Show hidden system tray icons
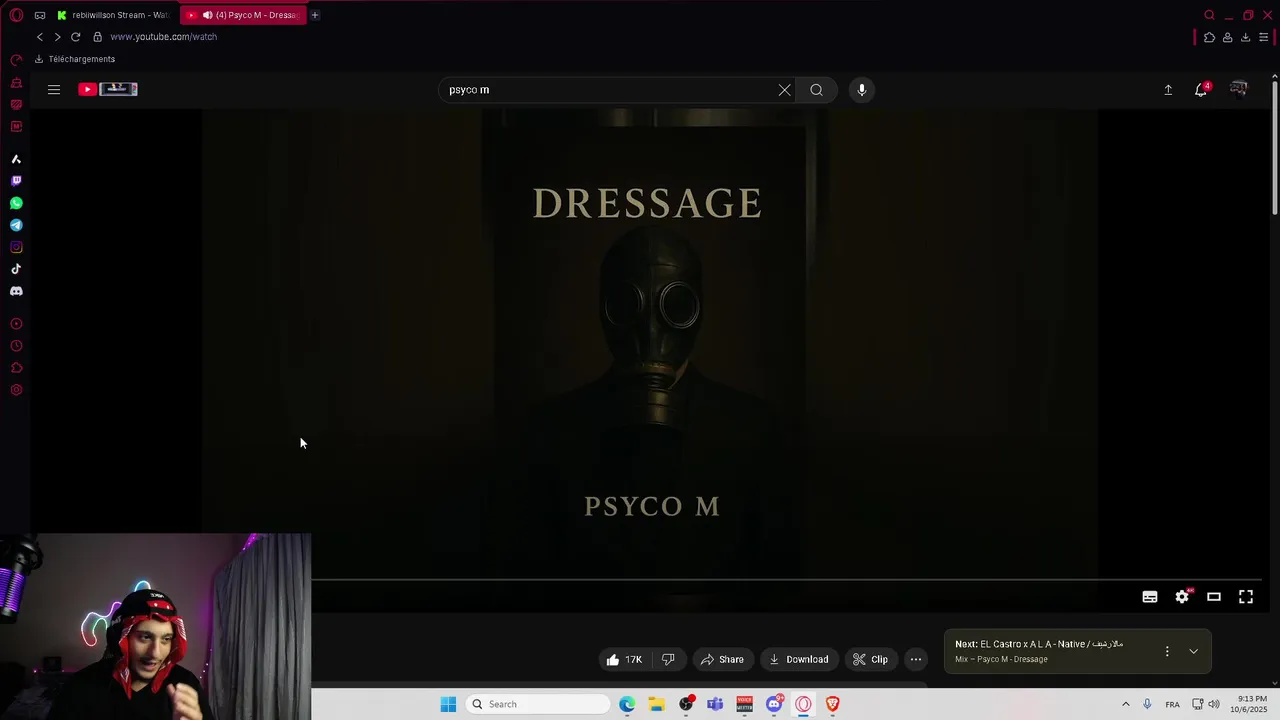 tap(1125, 704)
